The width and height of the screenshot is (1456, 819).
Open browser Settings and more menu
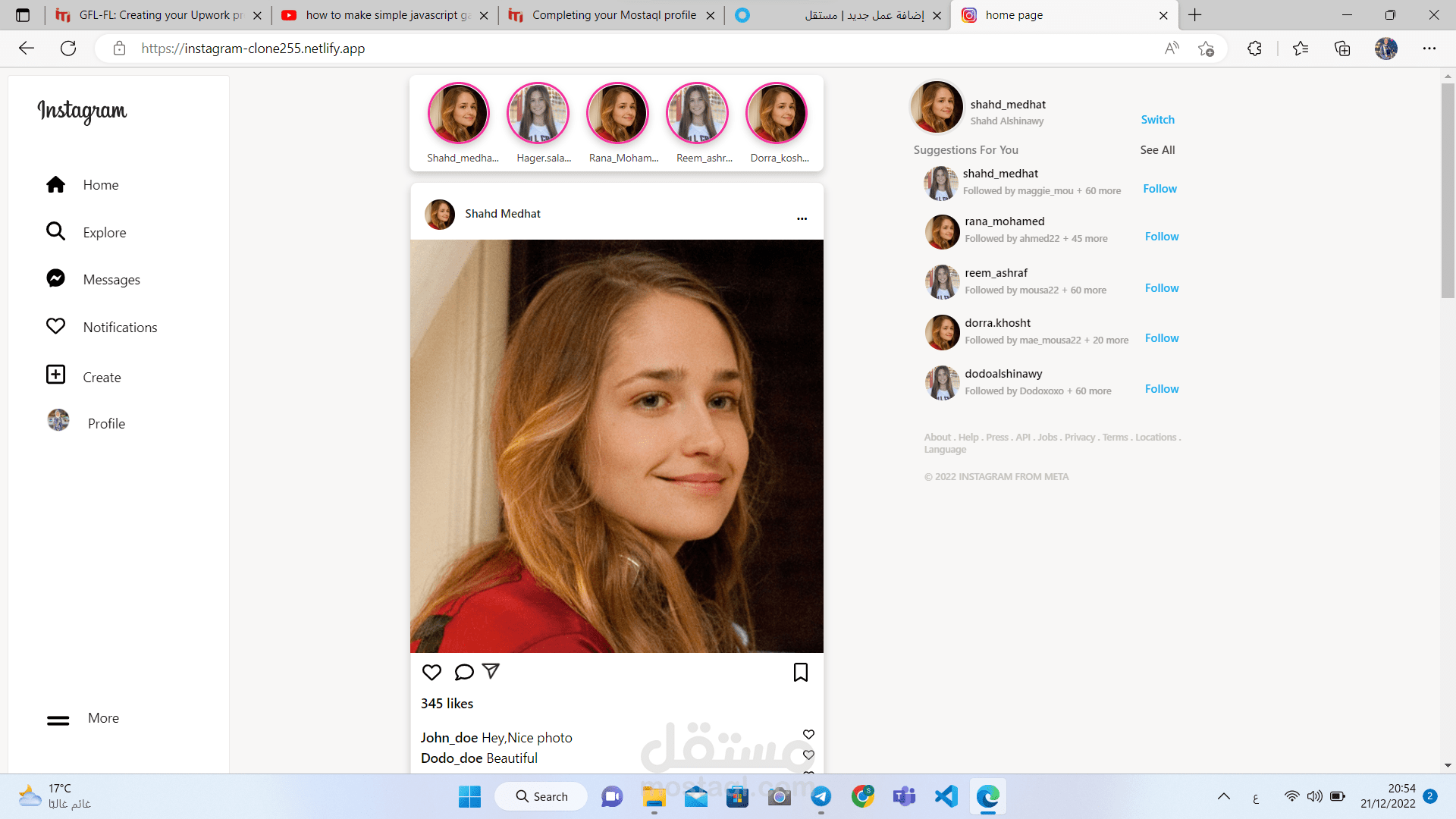click(x=1429, y=49)
